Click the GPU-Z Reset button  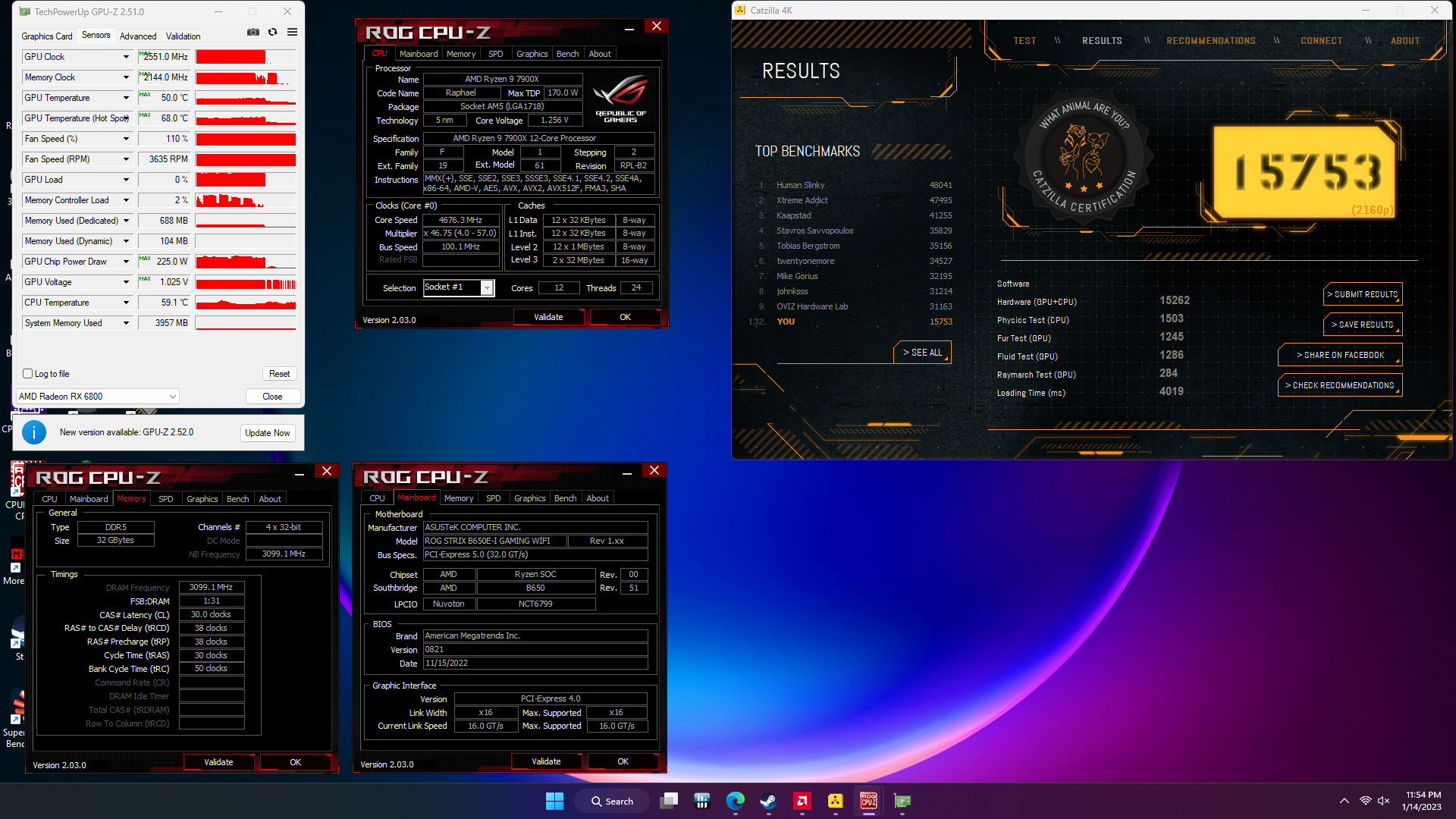pos(279,374)
